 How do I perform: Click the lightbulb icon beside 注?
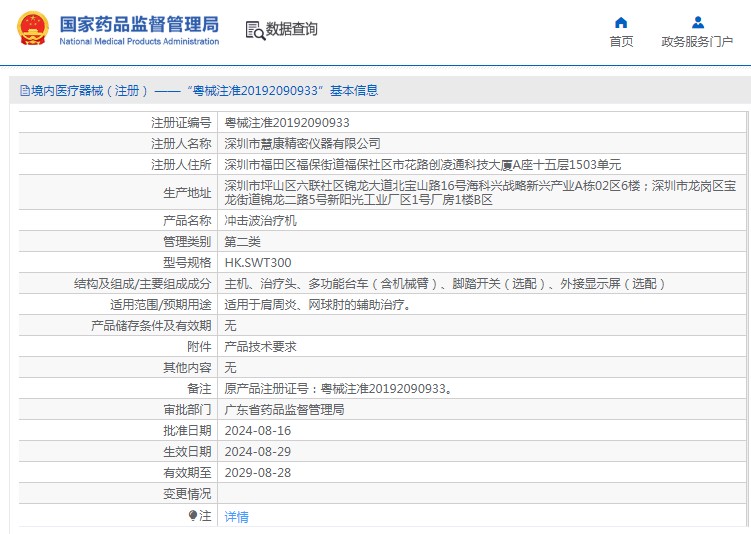tap(193, 516)
